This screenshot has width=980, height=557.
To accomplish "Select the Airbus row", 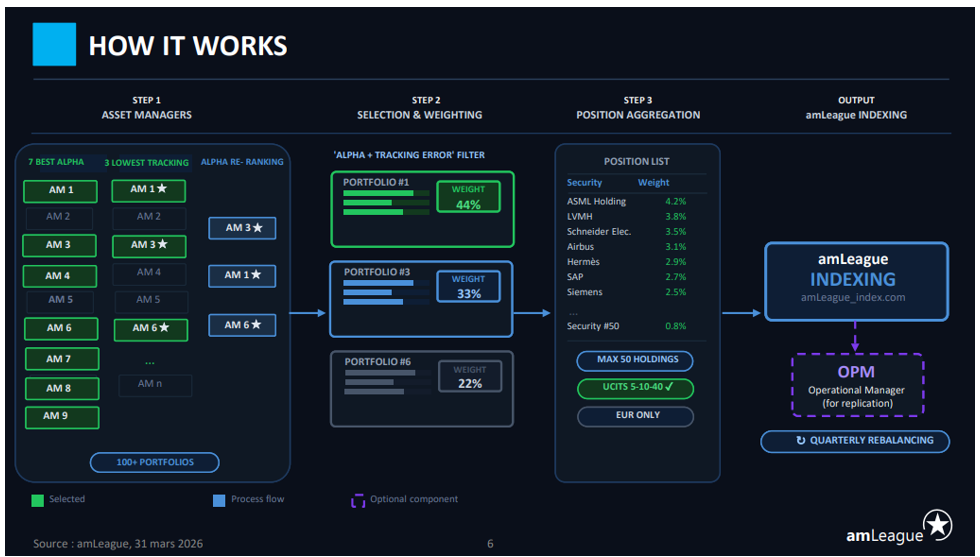I will (626, 247).
